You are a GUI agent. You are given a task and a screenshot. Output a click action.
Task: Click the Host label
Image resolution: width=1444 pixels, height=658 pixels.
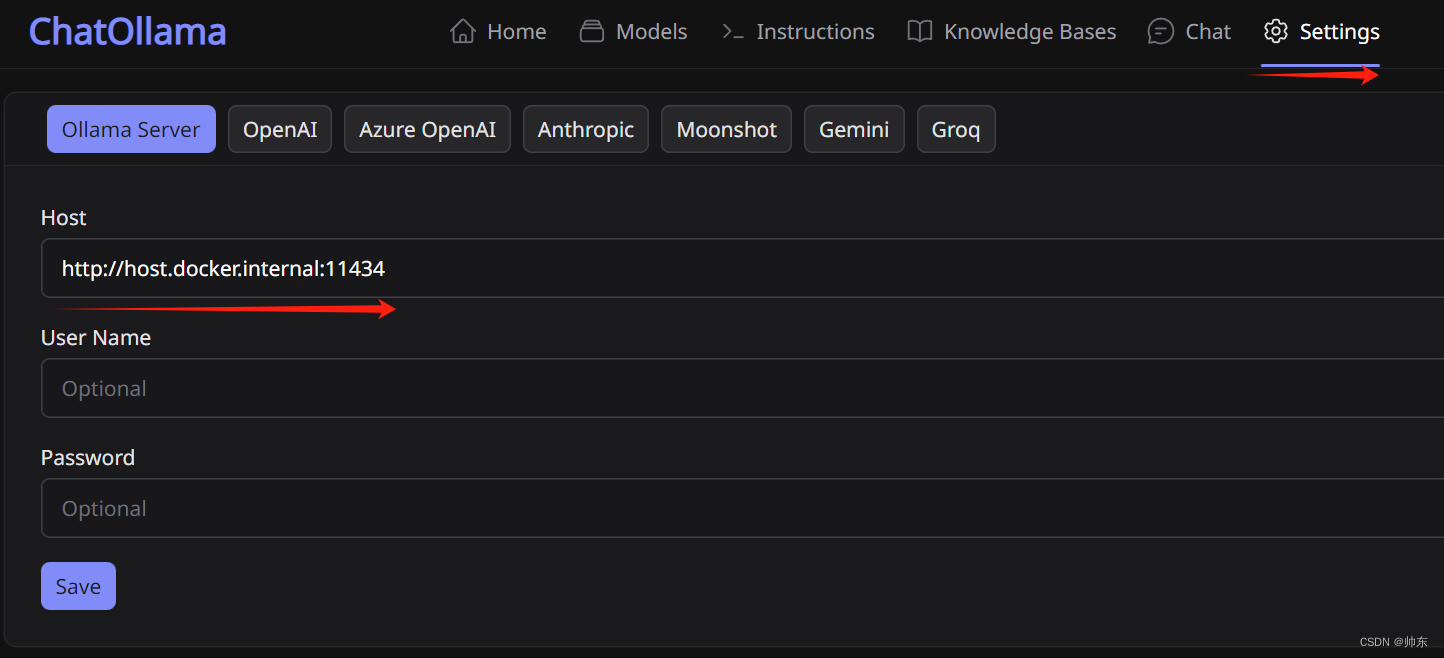click(x=64, y=218)
